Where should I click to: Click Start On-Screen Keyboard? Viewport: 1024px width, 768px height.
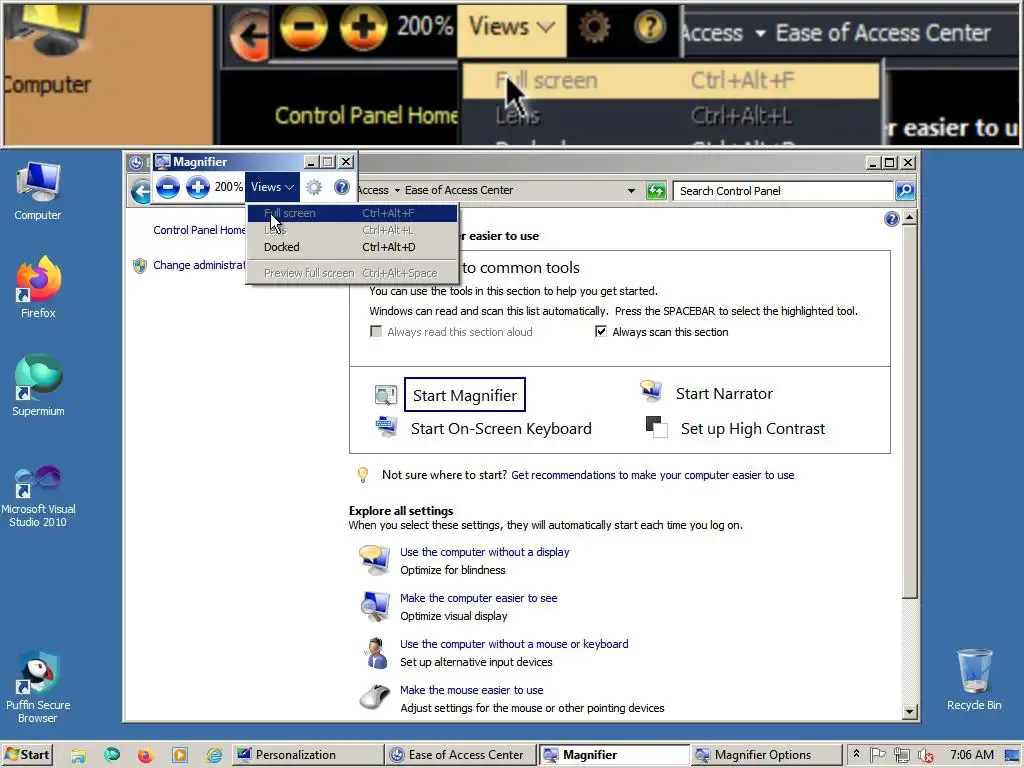coord(501,428)
